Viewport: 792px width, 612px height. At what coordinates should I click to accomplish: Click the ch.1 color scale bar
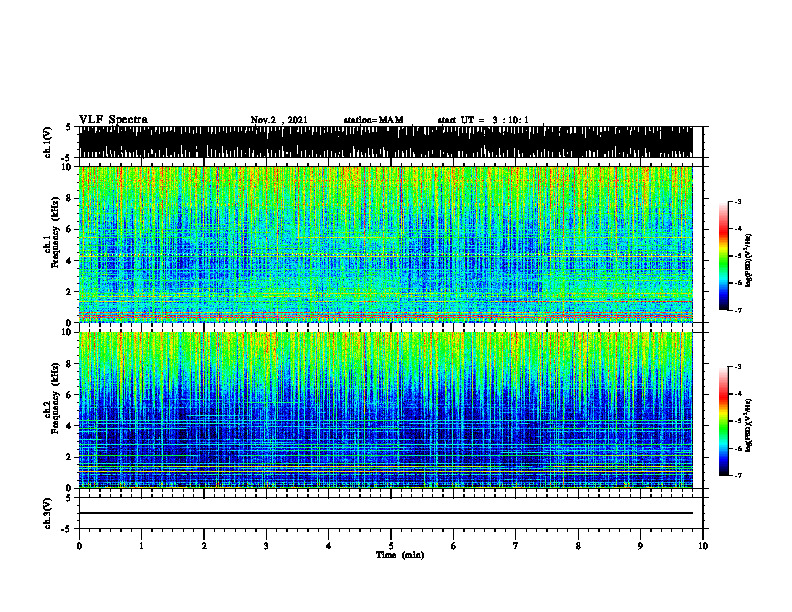pos(723,256)
